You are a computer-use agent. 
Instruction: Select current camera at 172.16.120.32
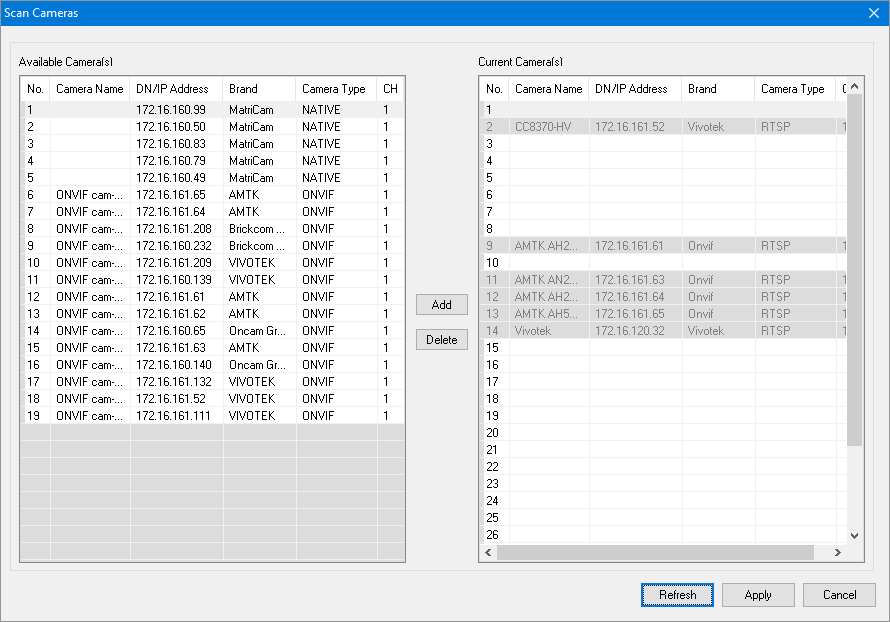(630, 331)
